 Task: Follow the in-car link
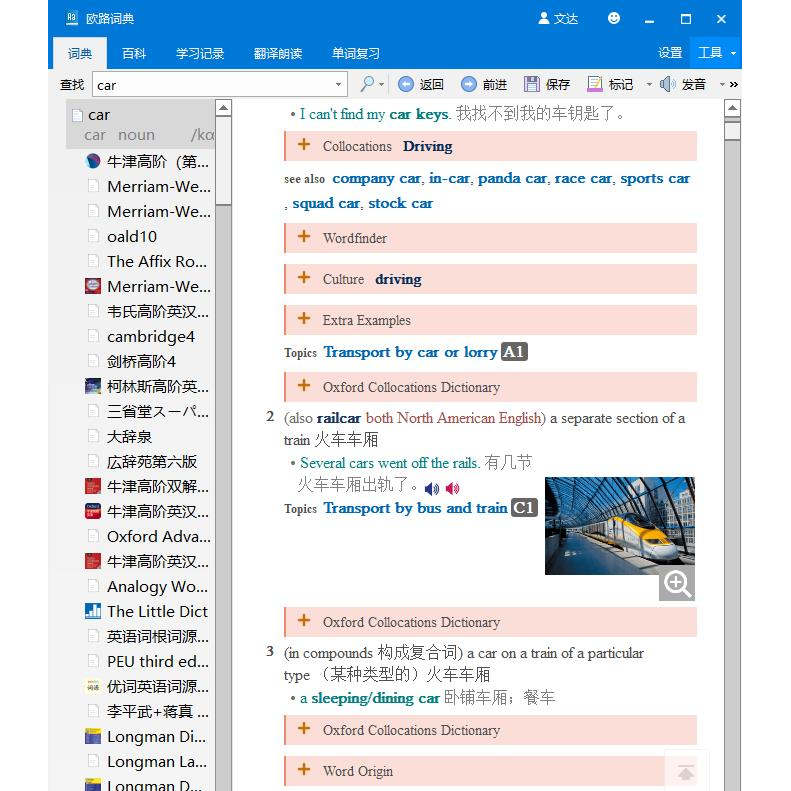(449, 179)
